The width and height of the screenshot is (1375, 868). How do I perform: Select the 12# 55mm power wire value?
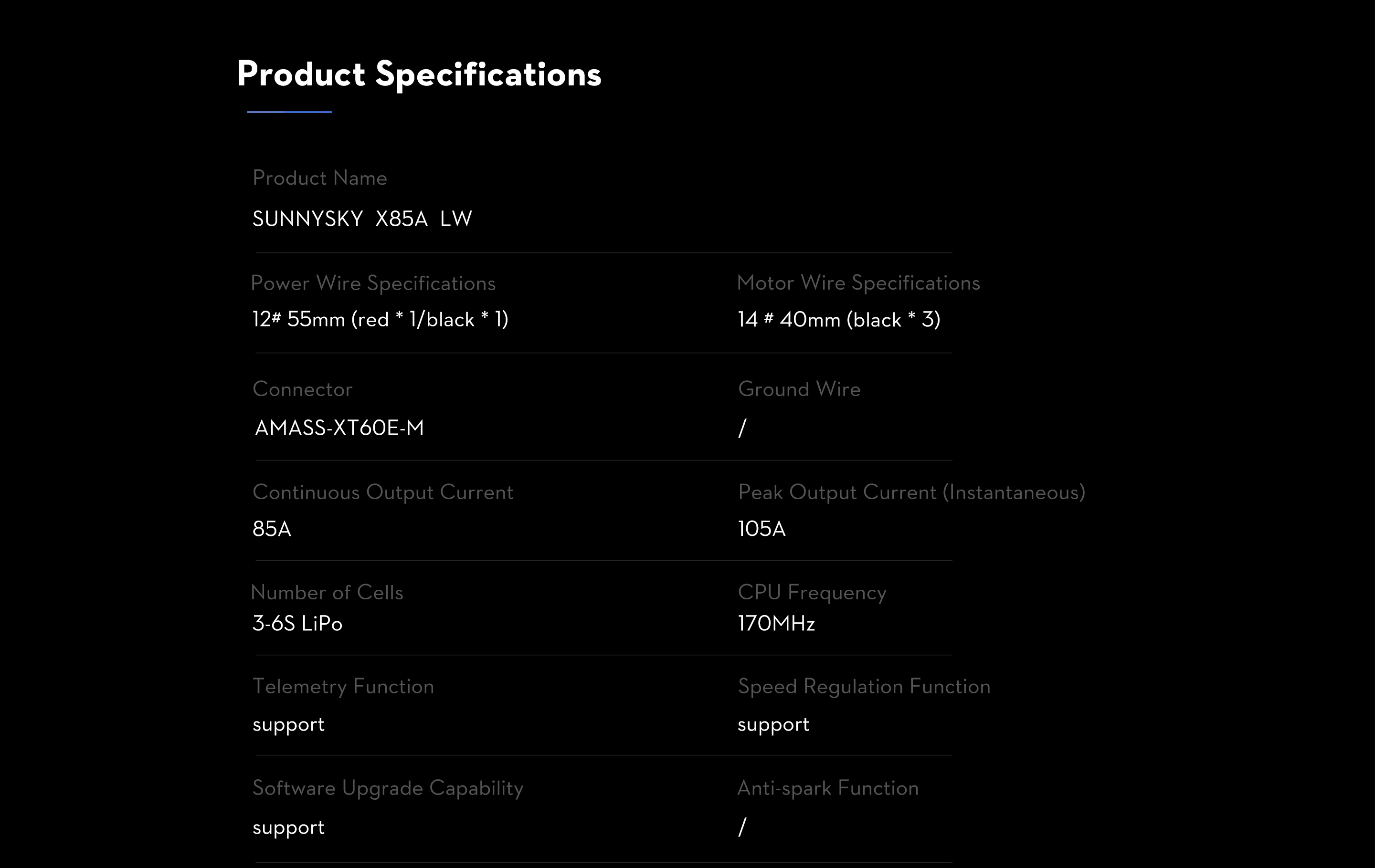(x=381, y=319)
